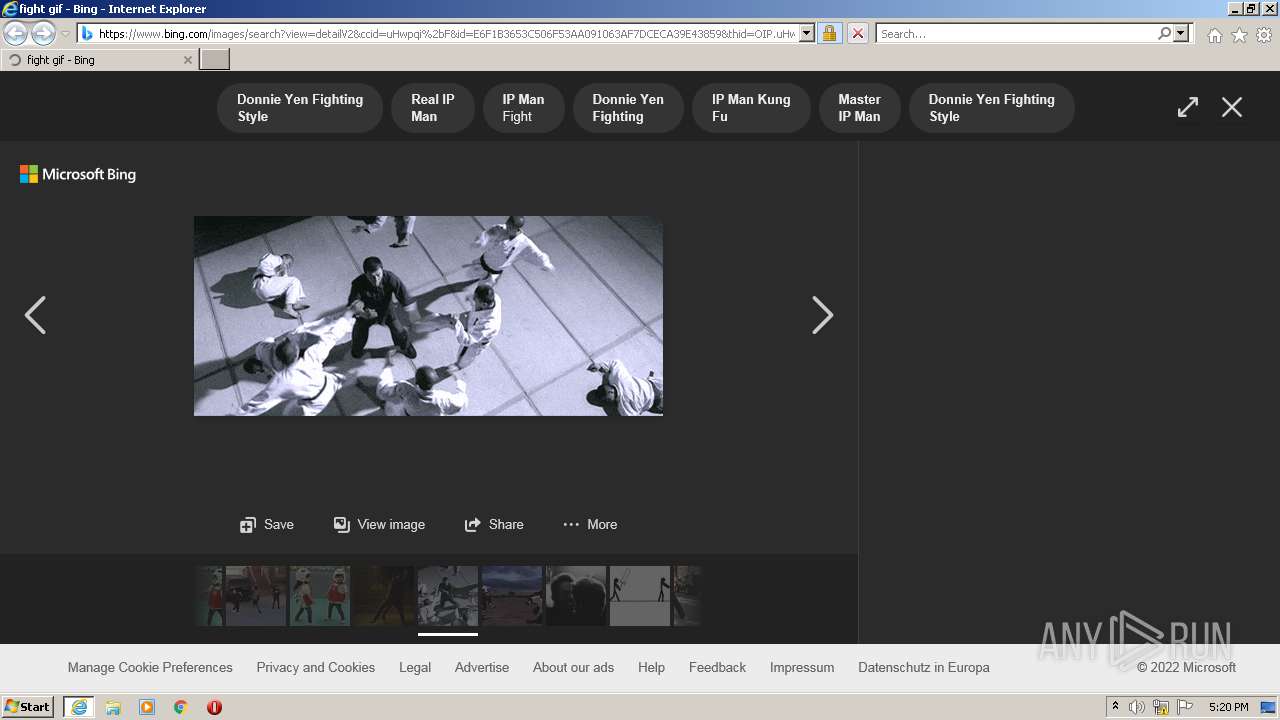Go forward using the browser forward arrow

tap(43, 33)
